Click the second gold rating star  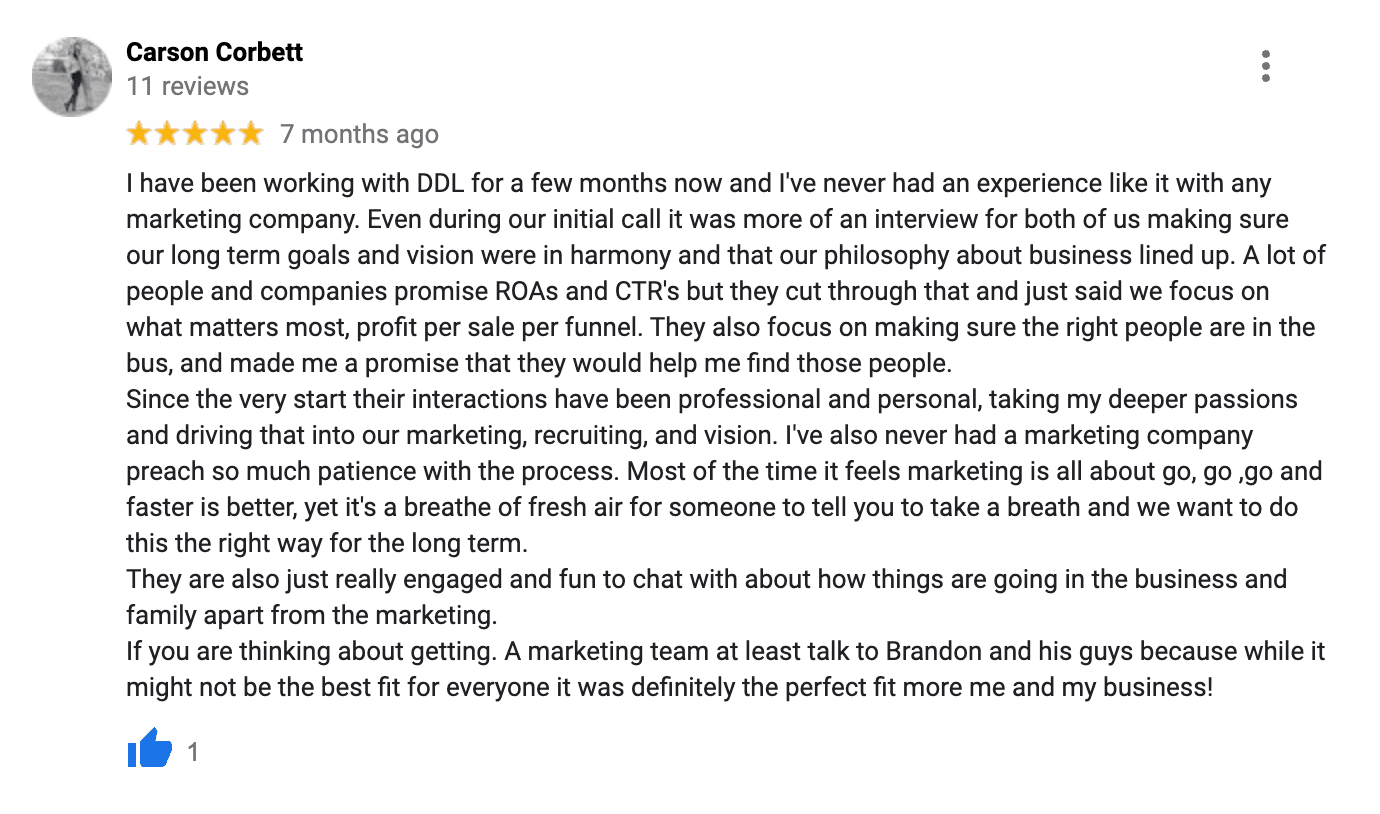pyautogui.click(x=167, y=133)
